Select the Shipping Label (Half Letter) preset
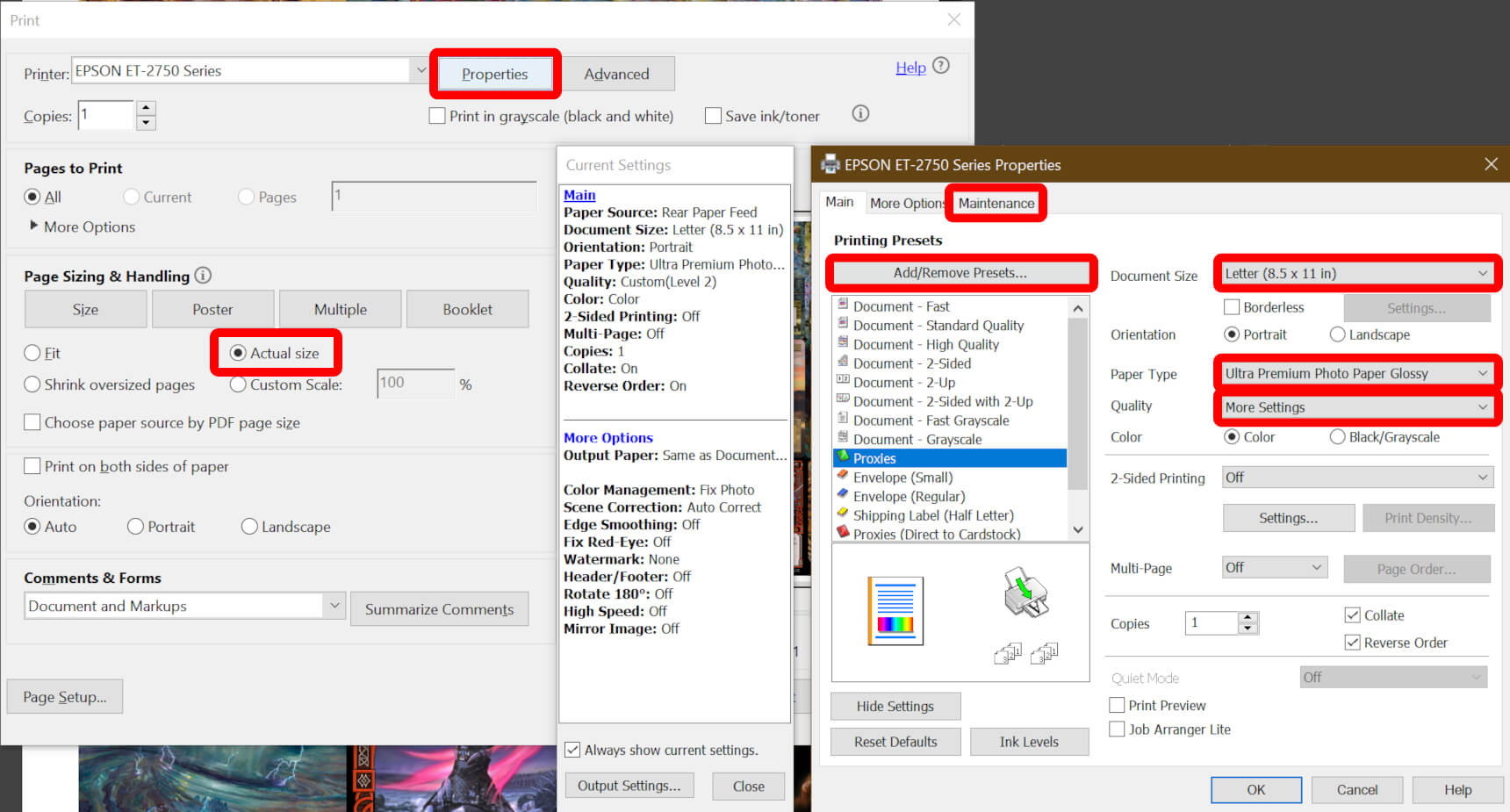 pos(932,515)
